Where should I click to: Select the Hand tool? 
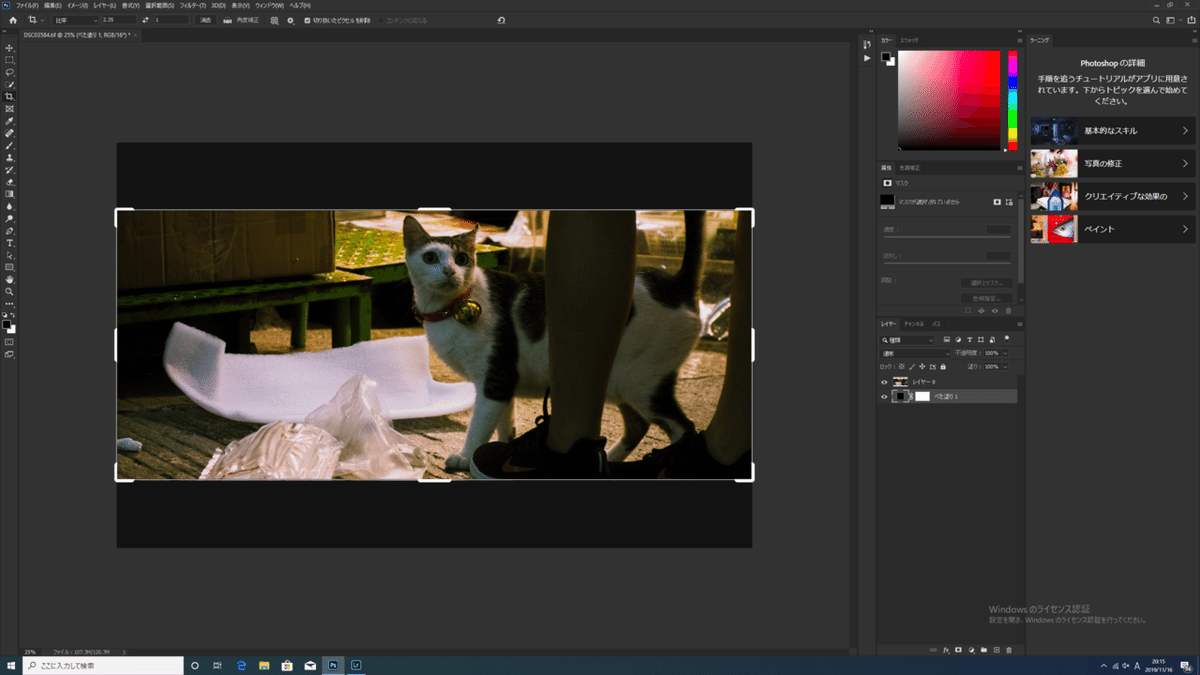coord(10,280)
